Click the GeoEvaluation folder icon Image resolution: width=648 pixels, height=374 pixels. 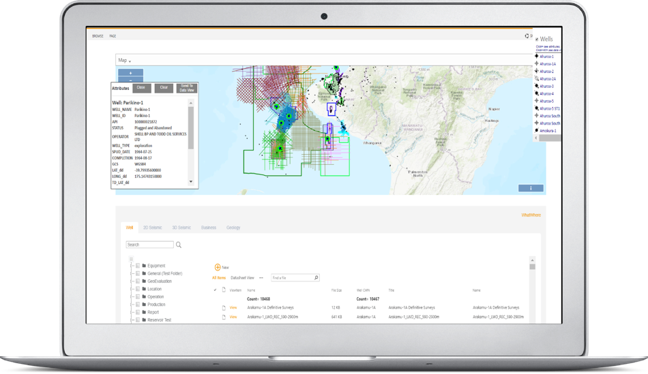(x=144, y=281)
